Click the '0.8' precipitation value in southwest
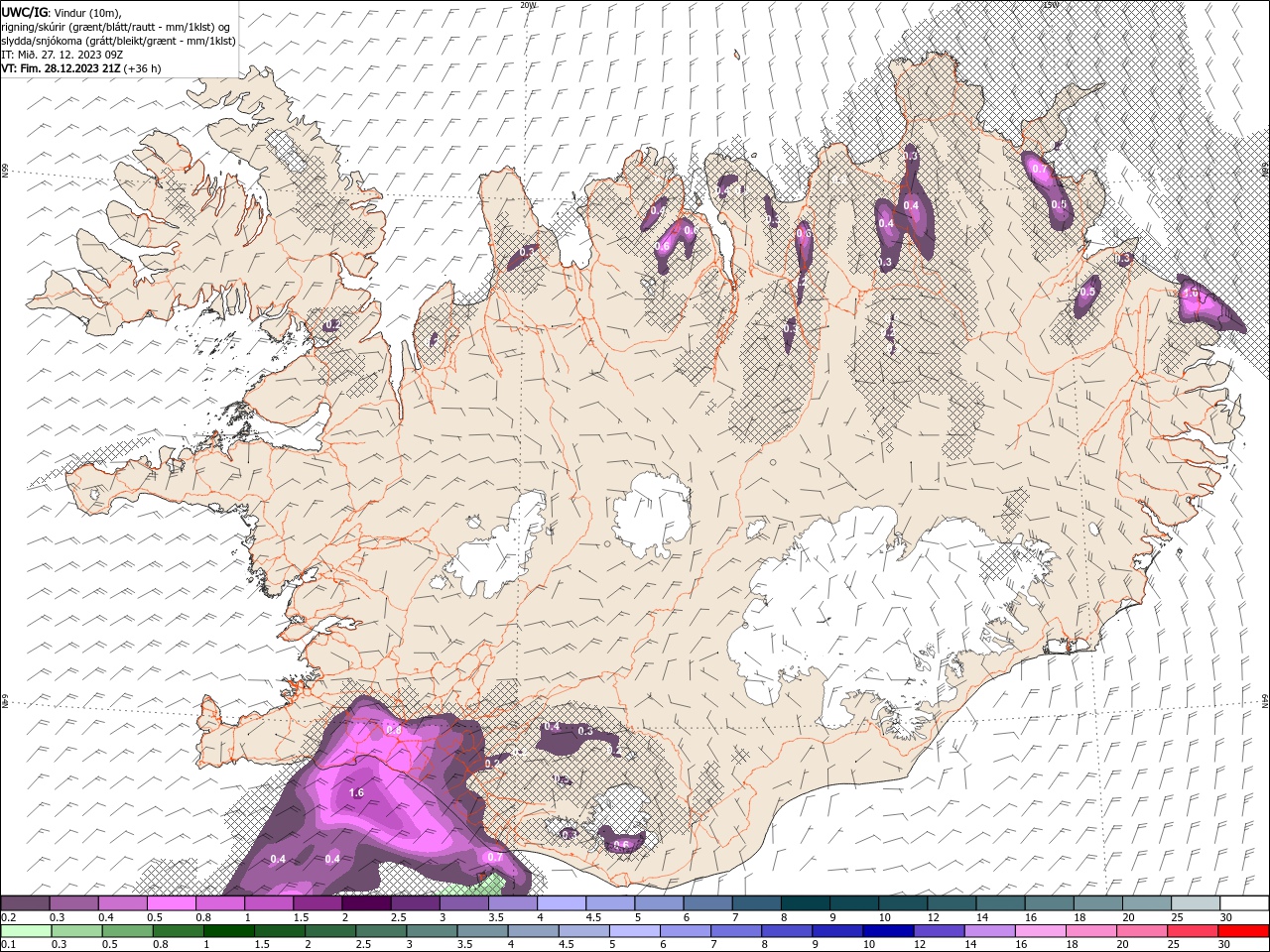 [x=393, y=730]
